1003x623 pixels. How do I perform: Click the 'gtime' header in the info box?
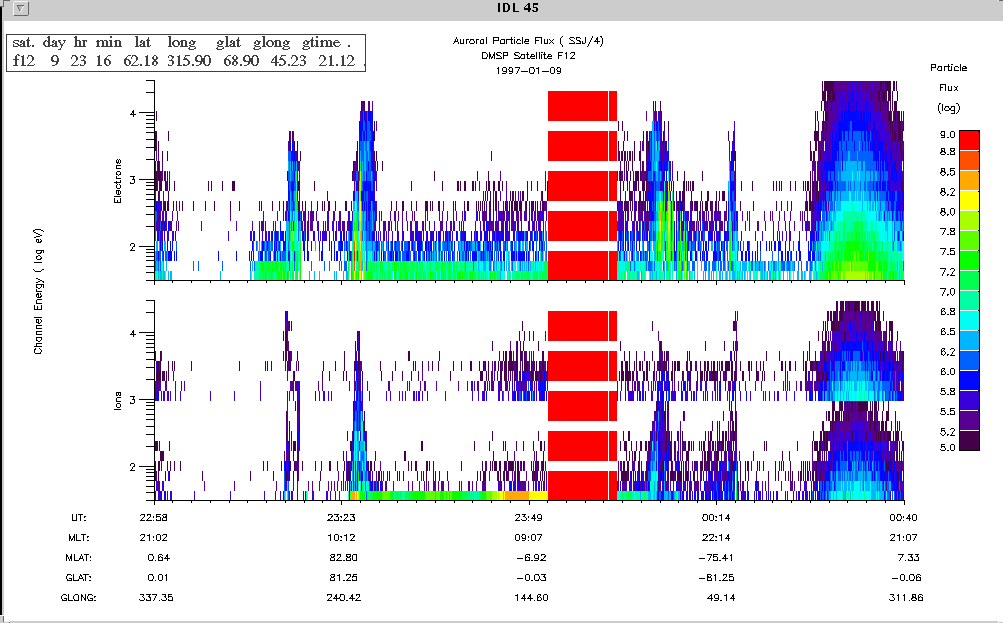pyautogui.click(x=321, y=43)
